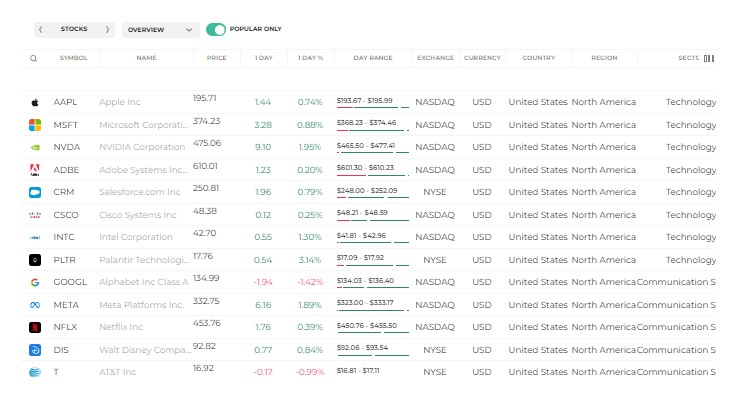Click the Microsoft logo icon
Image resolution: width=736 pixels, height=395 pixels.
(35, 125)
